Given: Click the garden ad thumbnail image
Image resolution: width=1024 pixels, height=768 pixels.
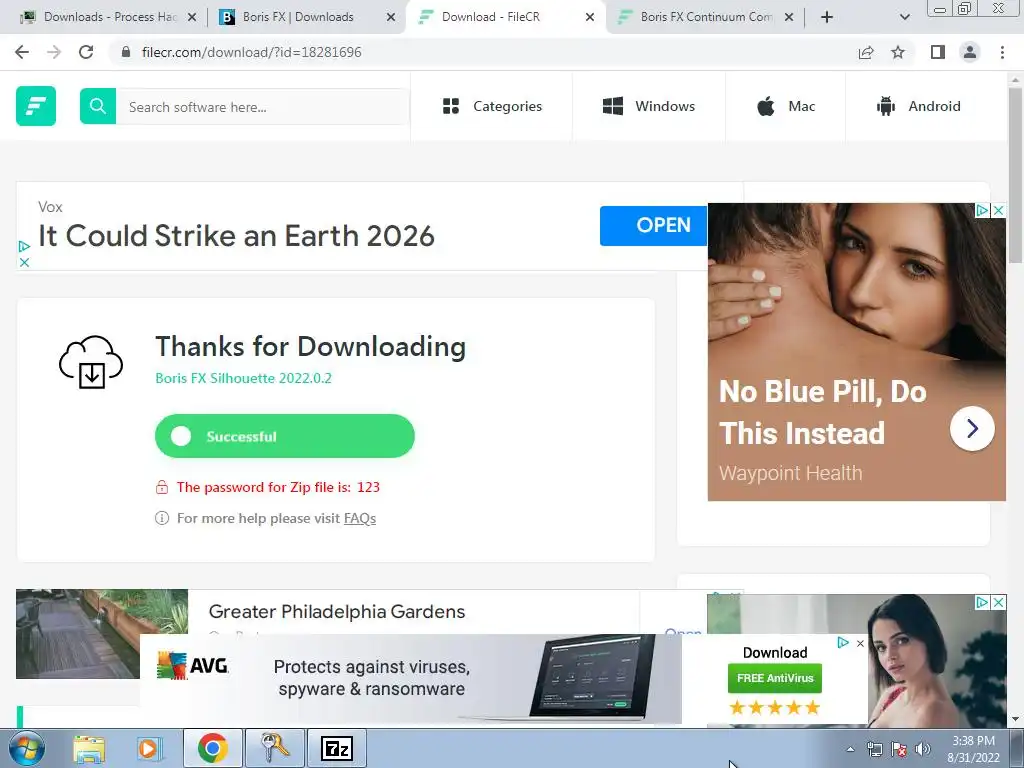Looking at the screenshot, I should pos(102,633).
